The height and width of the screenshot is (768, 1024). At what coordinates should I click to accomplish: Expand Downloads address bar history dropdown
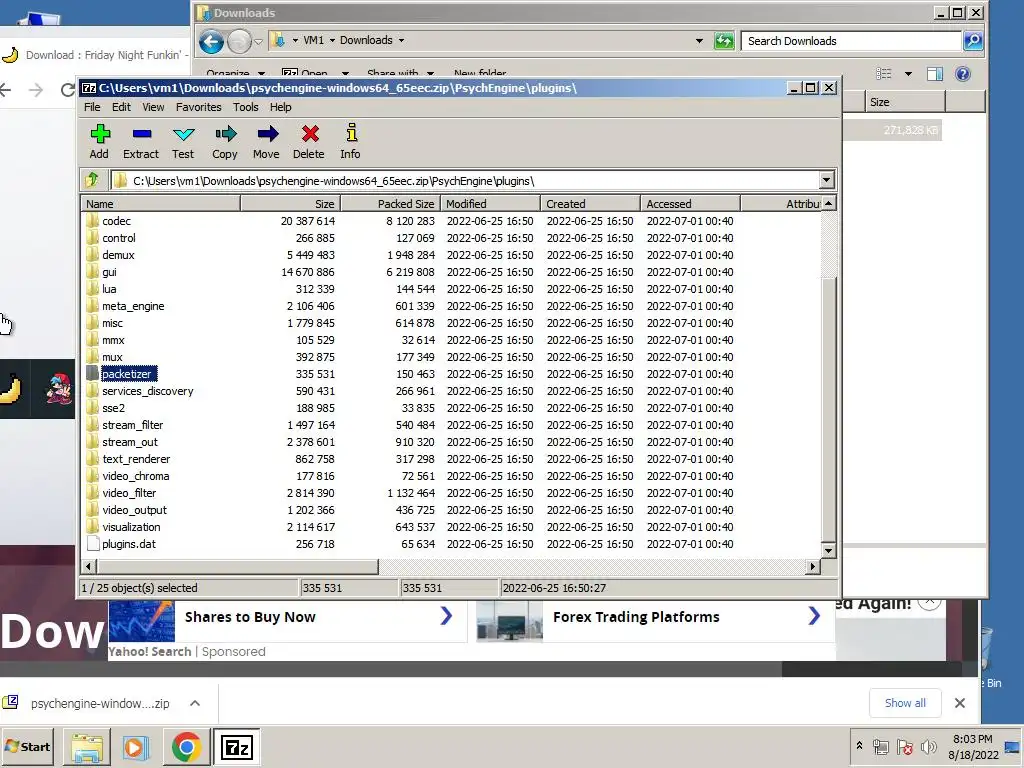tap(699, 40)
